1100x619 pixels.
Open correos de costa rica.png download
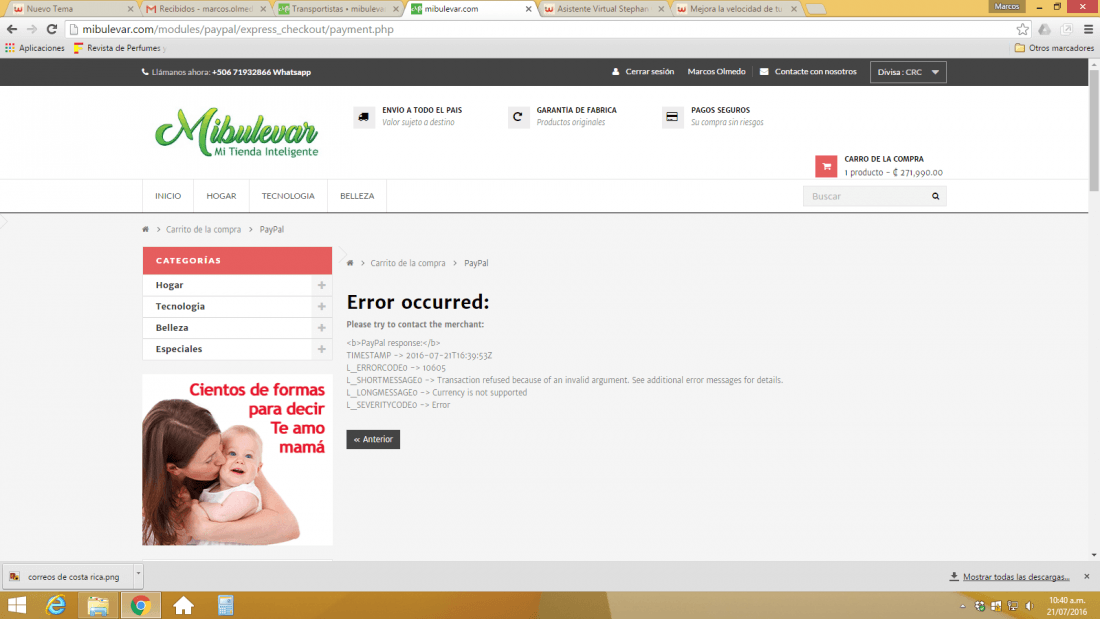click(x=68, y=577)
